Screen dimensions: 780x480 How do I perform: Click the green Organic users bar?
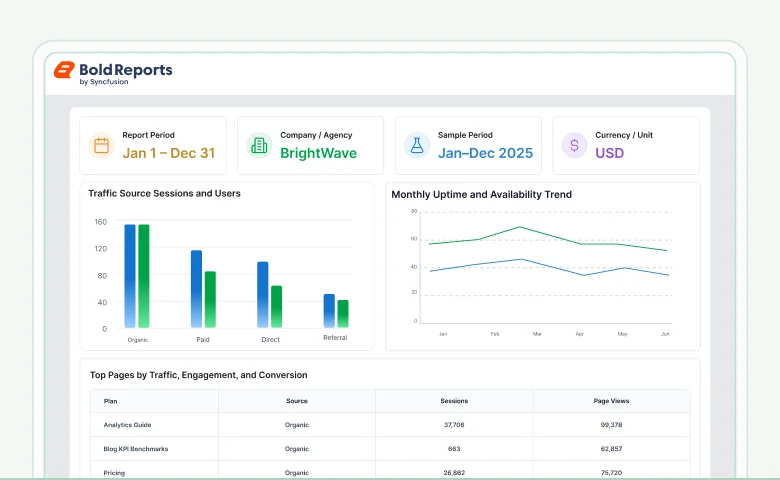(x=144, y=276)
